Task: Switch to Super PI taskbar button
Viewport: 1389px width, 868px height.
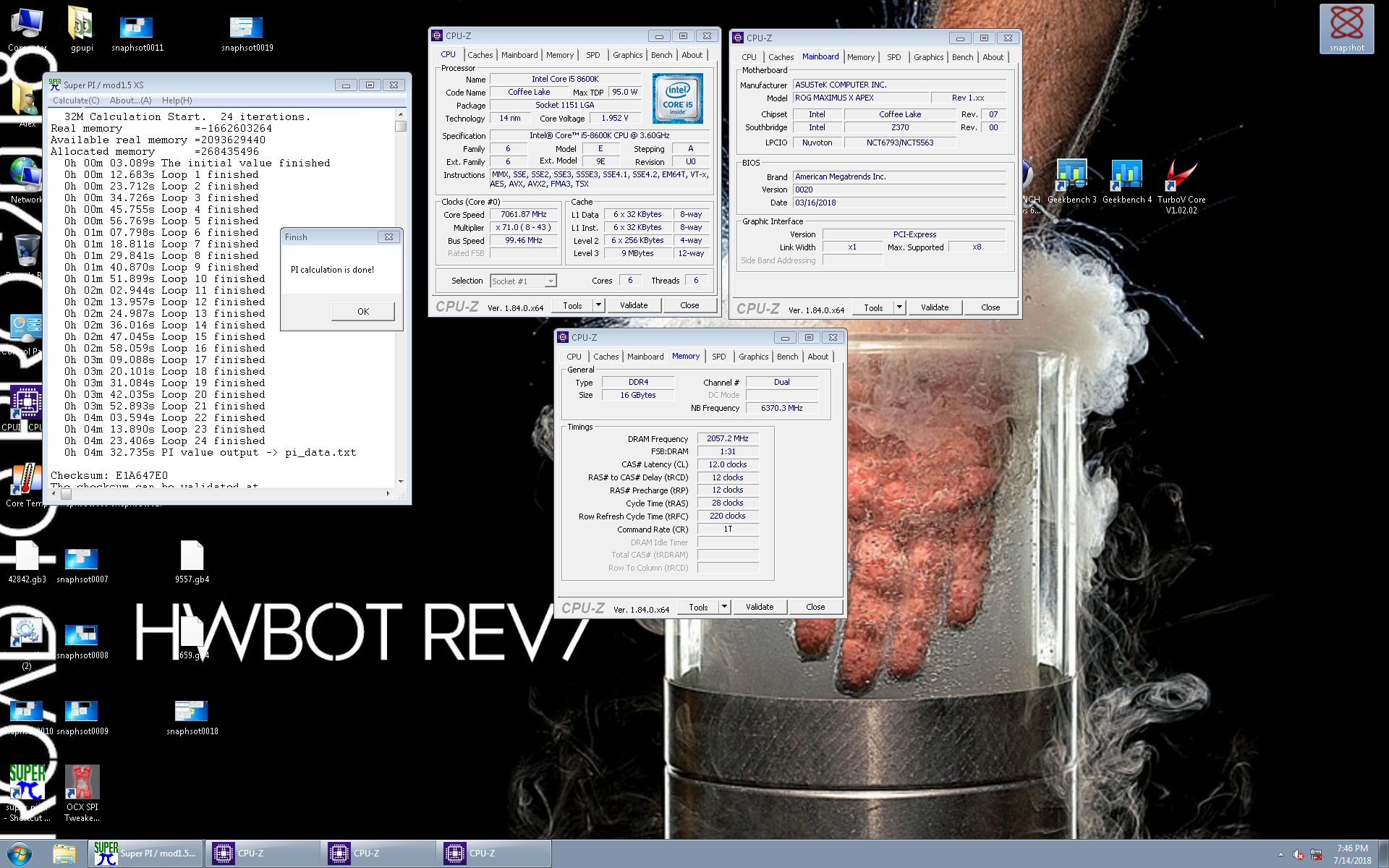Action: coord(145,854)
